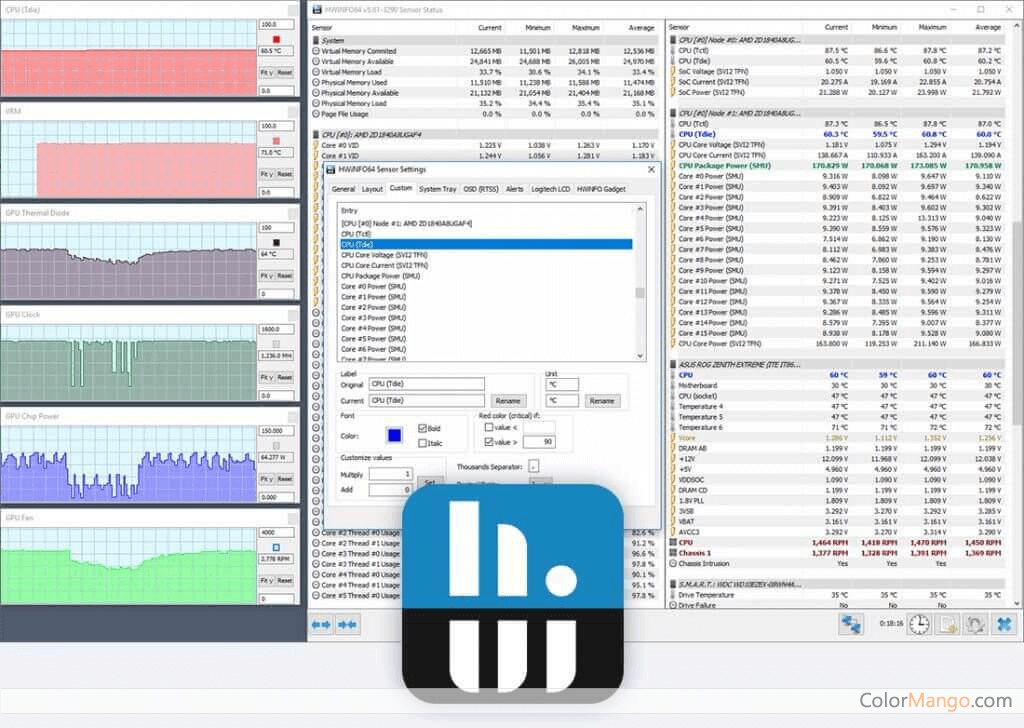Click the Maximum column header in right pane
This screenshot has height=728, width=1024.
tap(932, 27)
